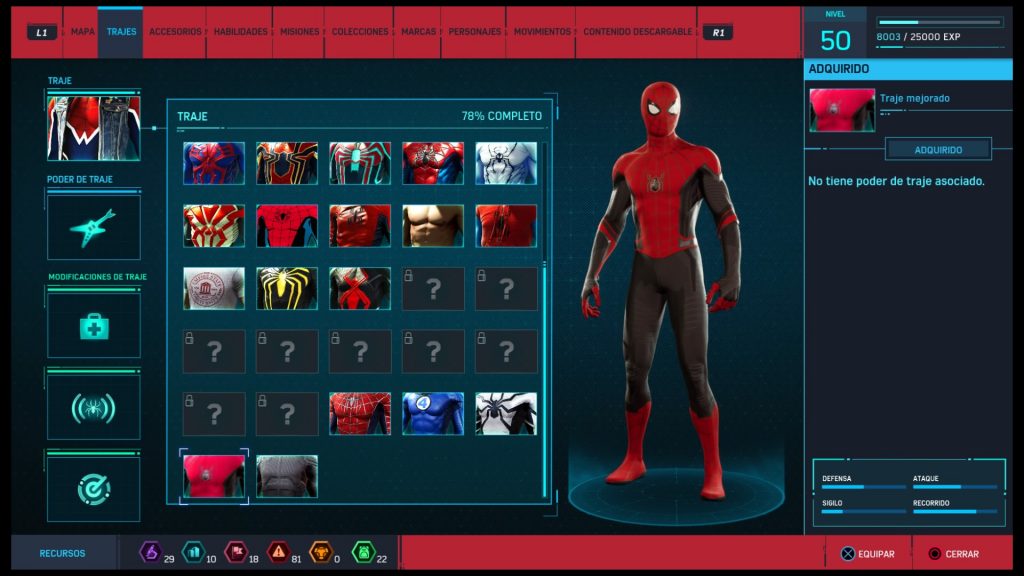1024x576 pixels.
Task: Select the blue Spider-Man 2099 suit
Action: coord(214,163)
